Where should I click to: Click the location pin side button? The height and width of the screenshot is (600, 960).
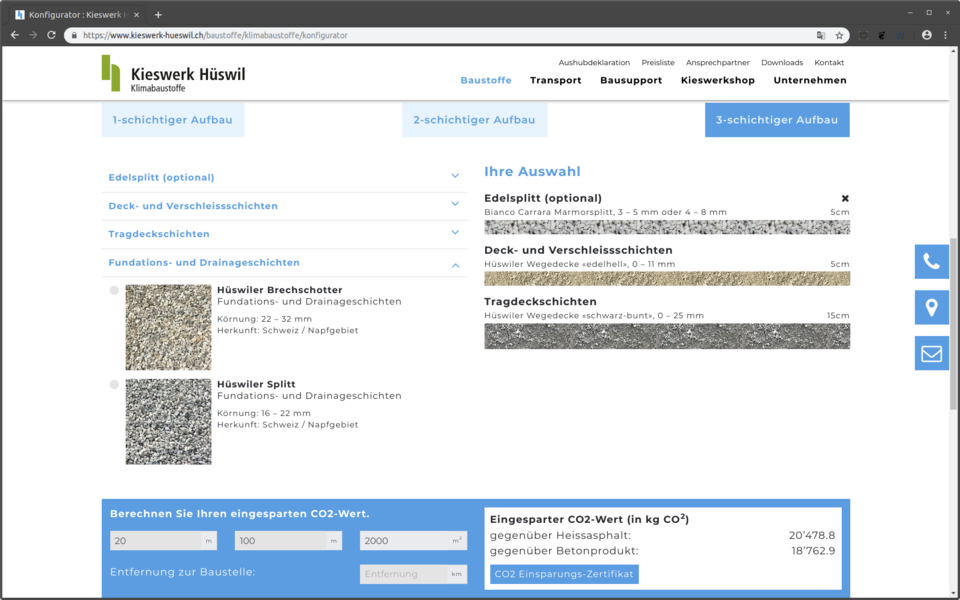(x=932, y=307)
